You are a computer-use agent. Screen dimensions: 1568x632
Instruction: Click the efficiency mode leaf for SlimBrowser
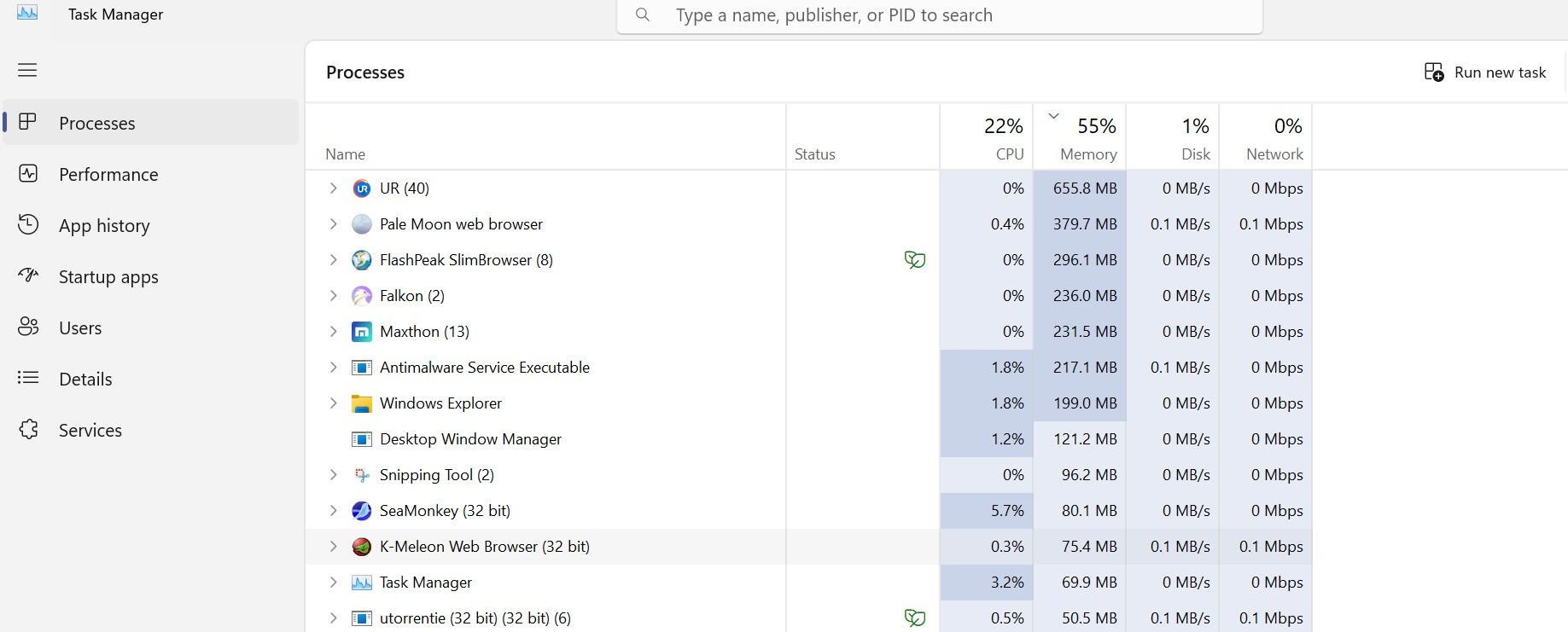[914, 260]
